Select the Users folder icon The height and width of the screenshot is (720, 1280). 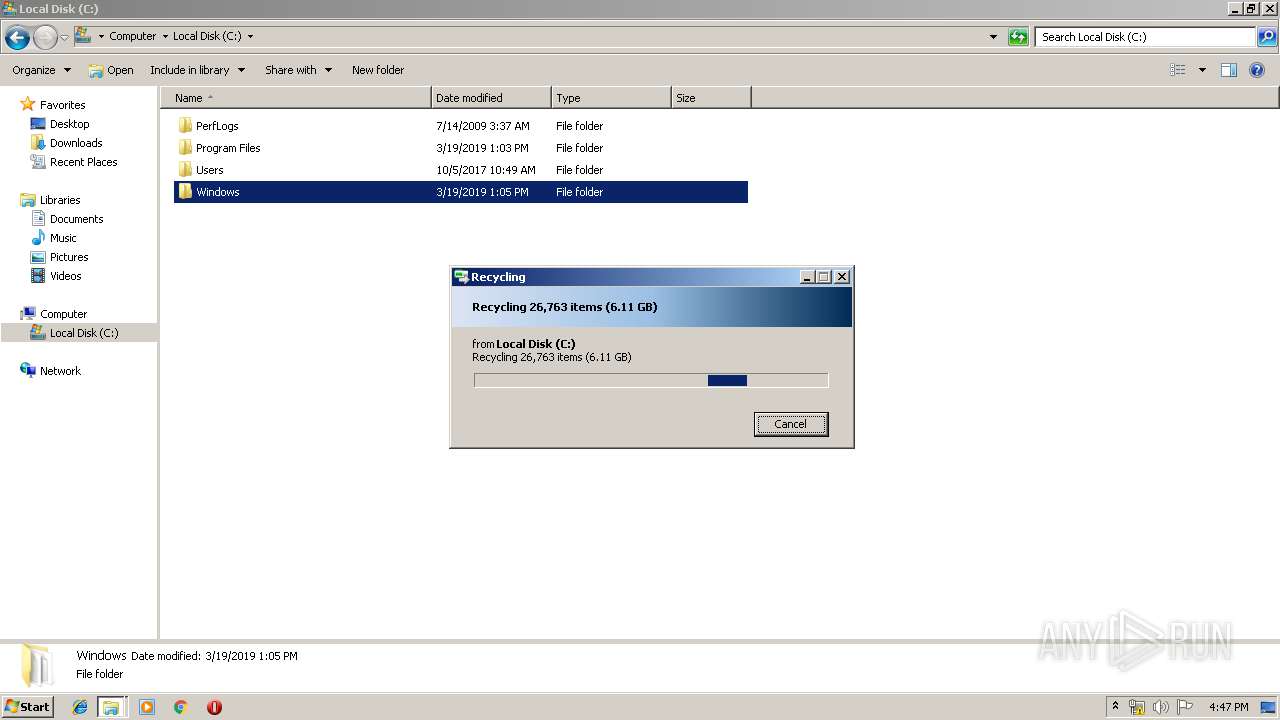pyautogui.click(x=185, y=170)
